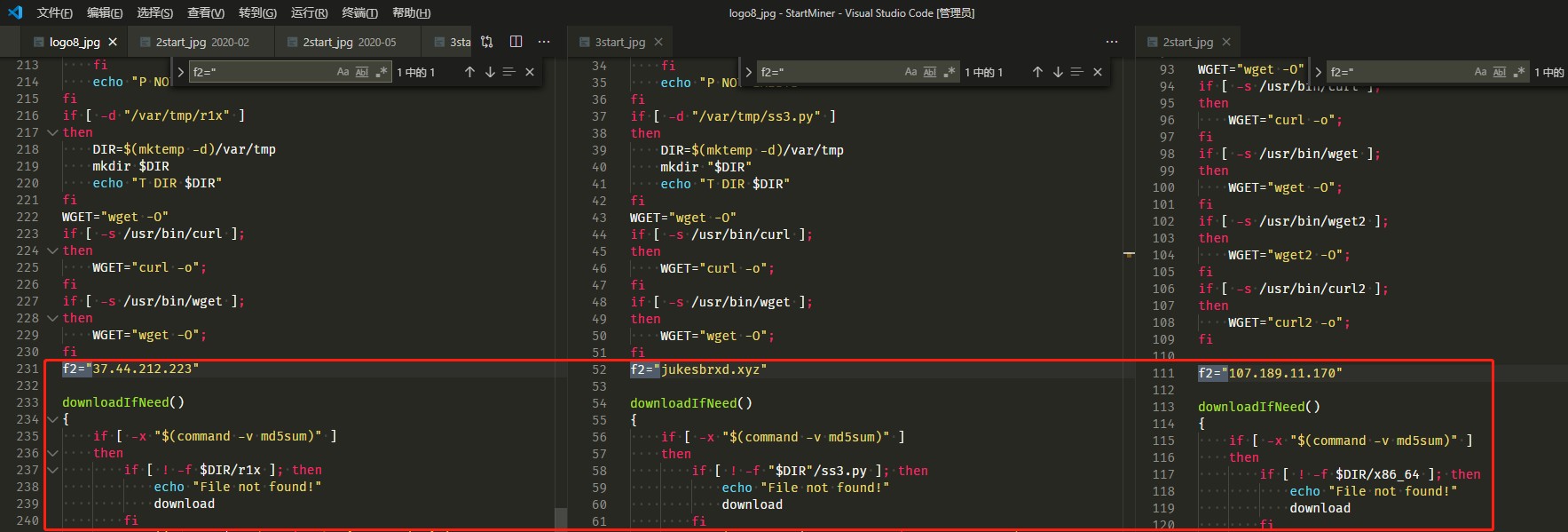Close the middle editor find widget

[1098, 72]
